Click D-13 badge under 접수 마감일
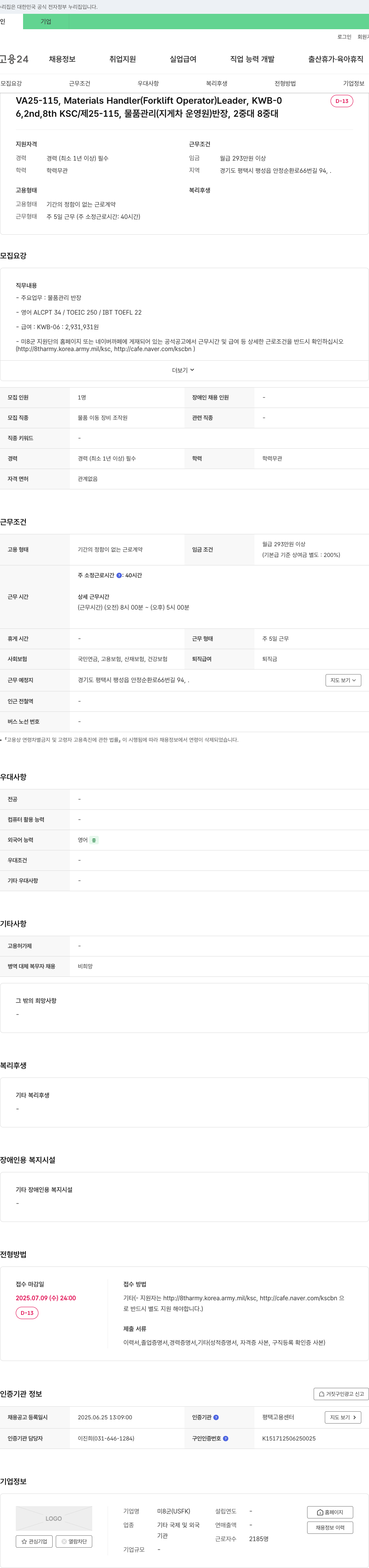369x1568 pixels. tap(27, 1313)
